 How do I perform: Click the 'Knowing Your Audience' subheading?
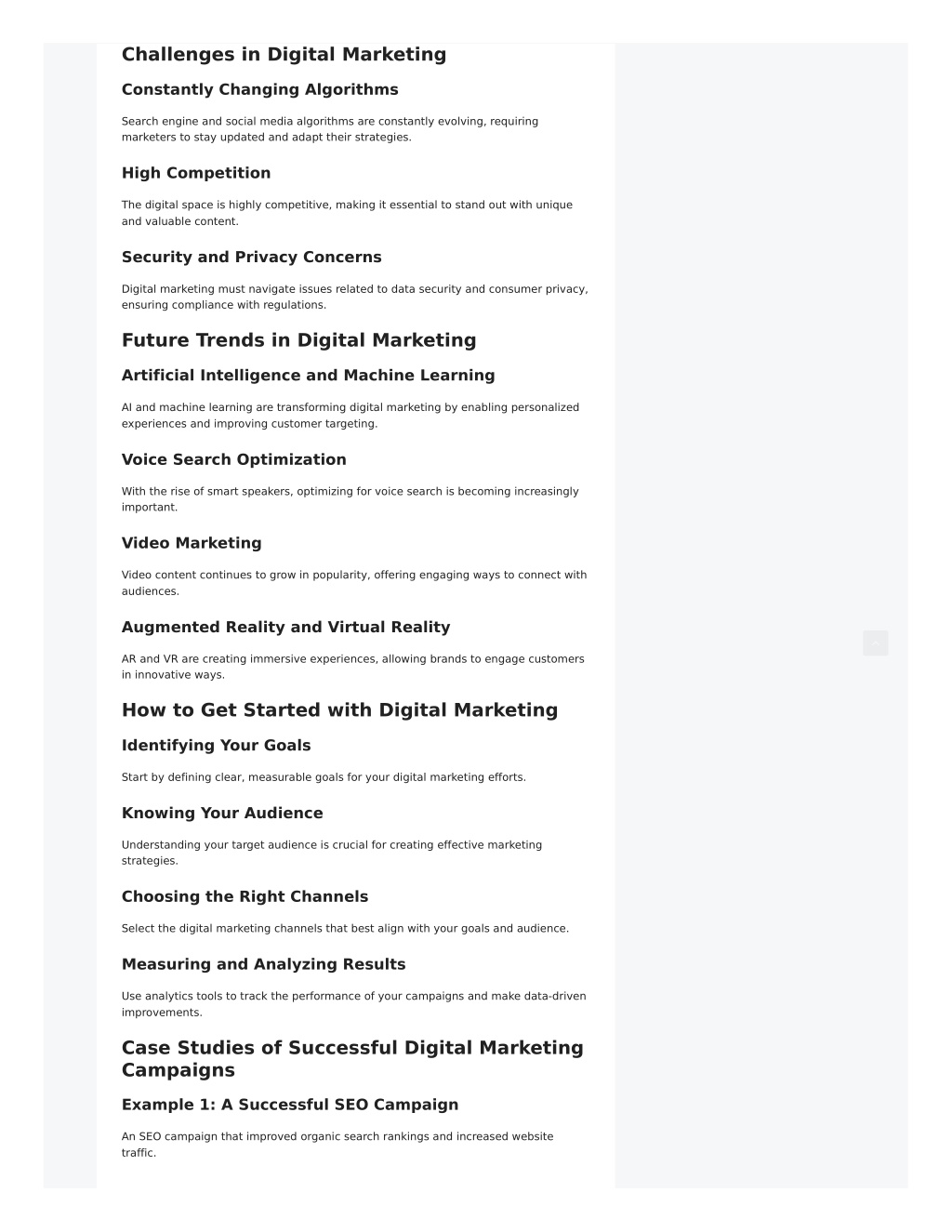pyautogui.click(x=222, y=813)
